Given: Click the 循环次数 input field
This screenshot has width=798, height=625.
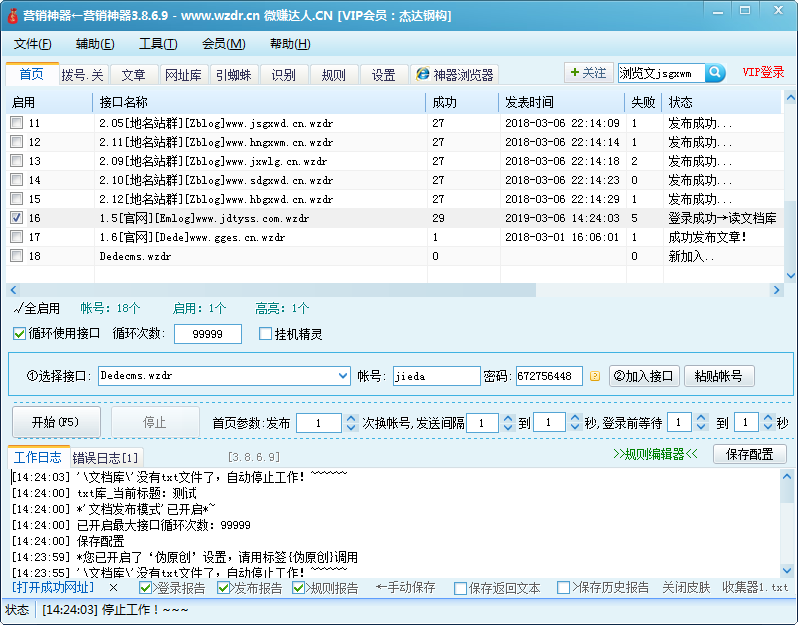Looking at the screenshot, I should [x=207, y=334].
